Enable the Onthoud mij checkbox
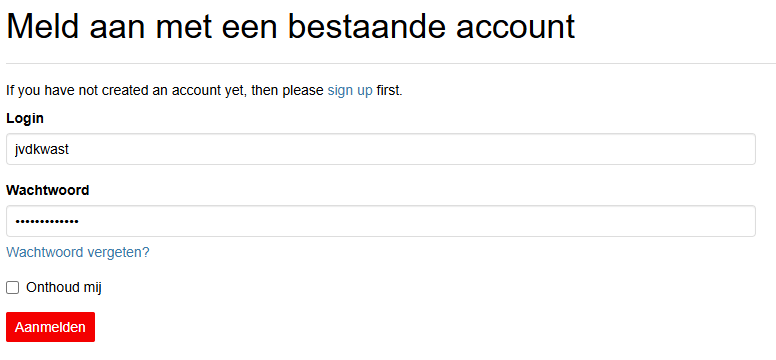 pyautogui.click(x=12, y=288)
